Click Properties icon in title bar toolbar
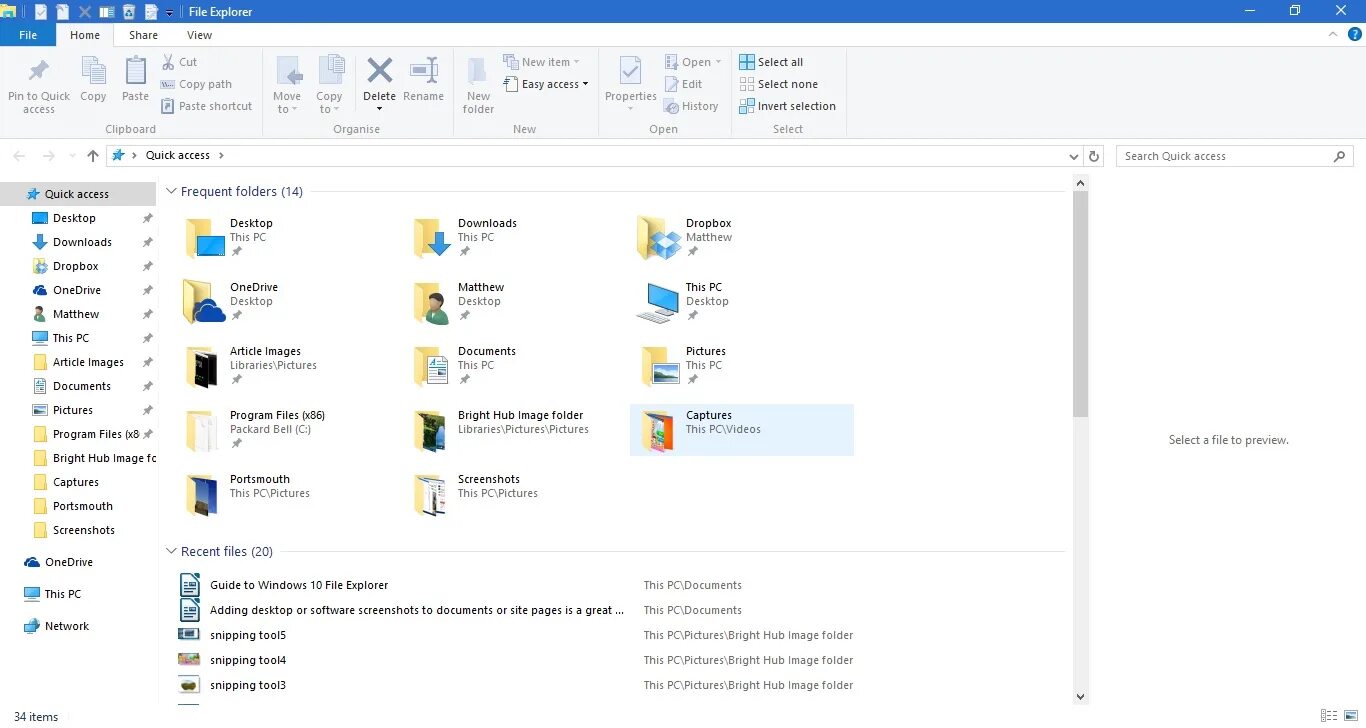The image size is (1366, 728). tap(40, 12)
